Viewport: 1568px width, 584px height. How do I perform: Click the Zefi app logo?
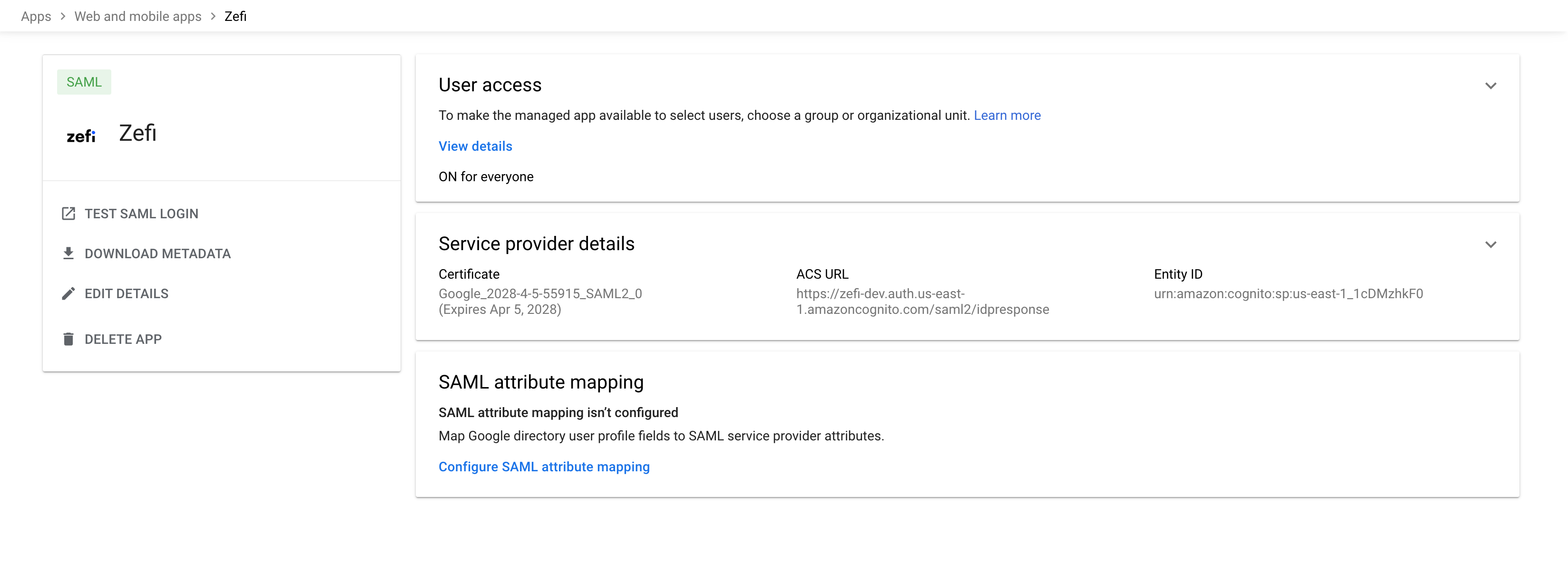pos(81,135)
